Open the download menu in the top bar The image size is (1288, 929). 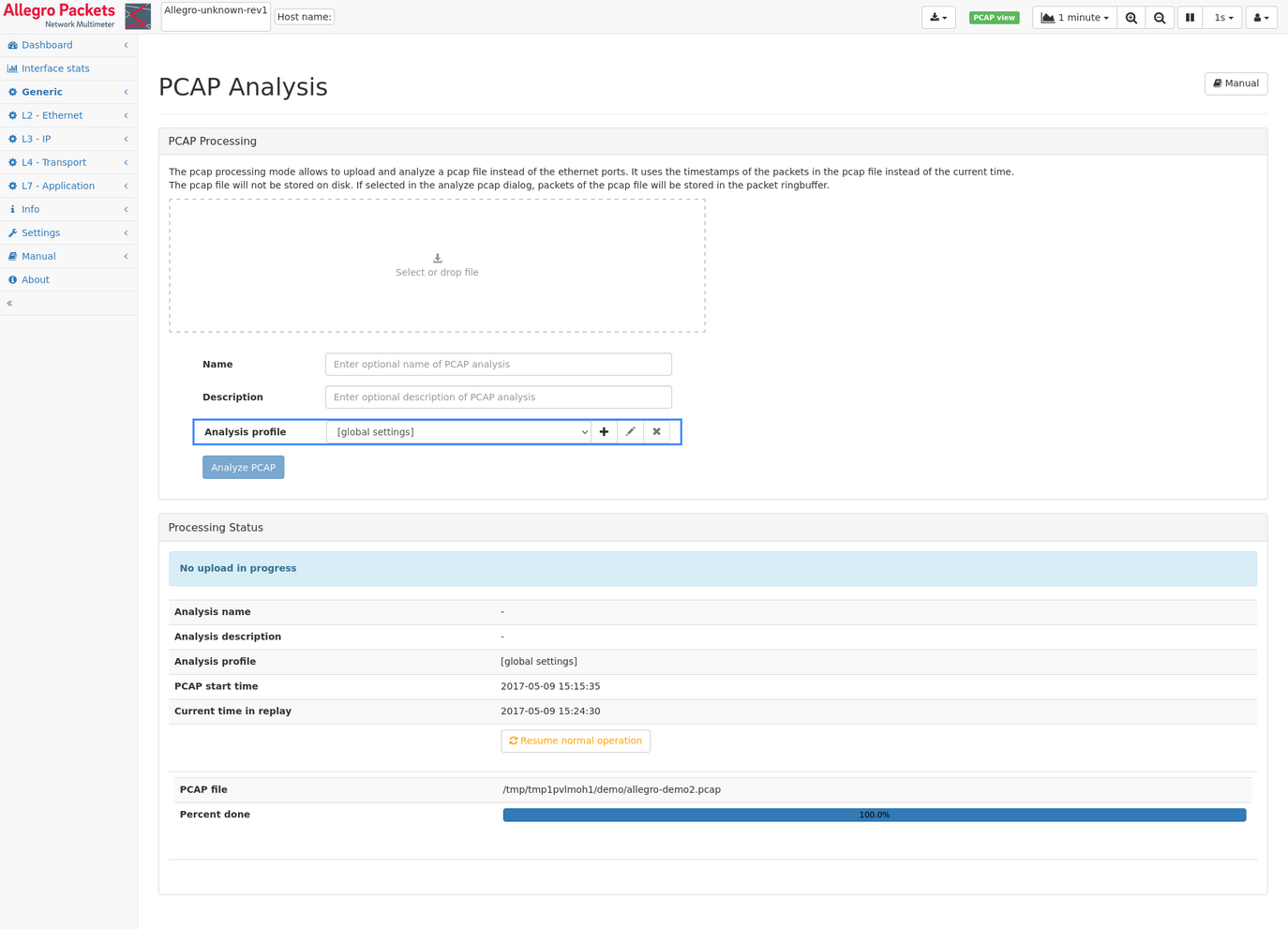[x=938, y=18]
